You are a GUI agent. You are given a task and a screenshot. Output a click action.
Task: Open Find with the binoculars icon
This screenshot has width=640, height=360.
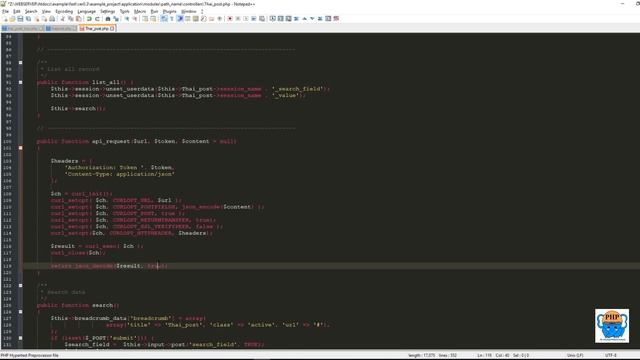click(108, 19)
